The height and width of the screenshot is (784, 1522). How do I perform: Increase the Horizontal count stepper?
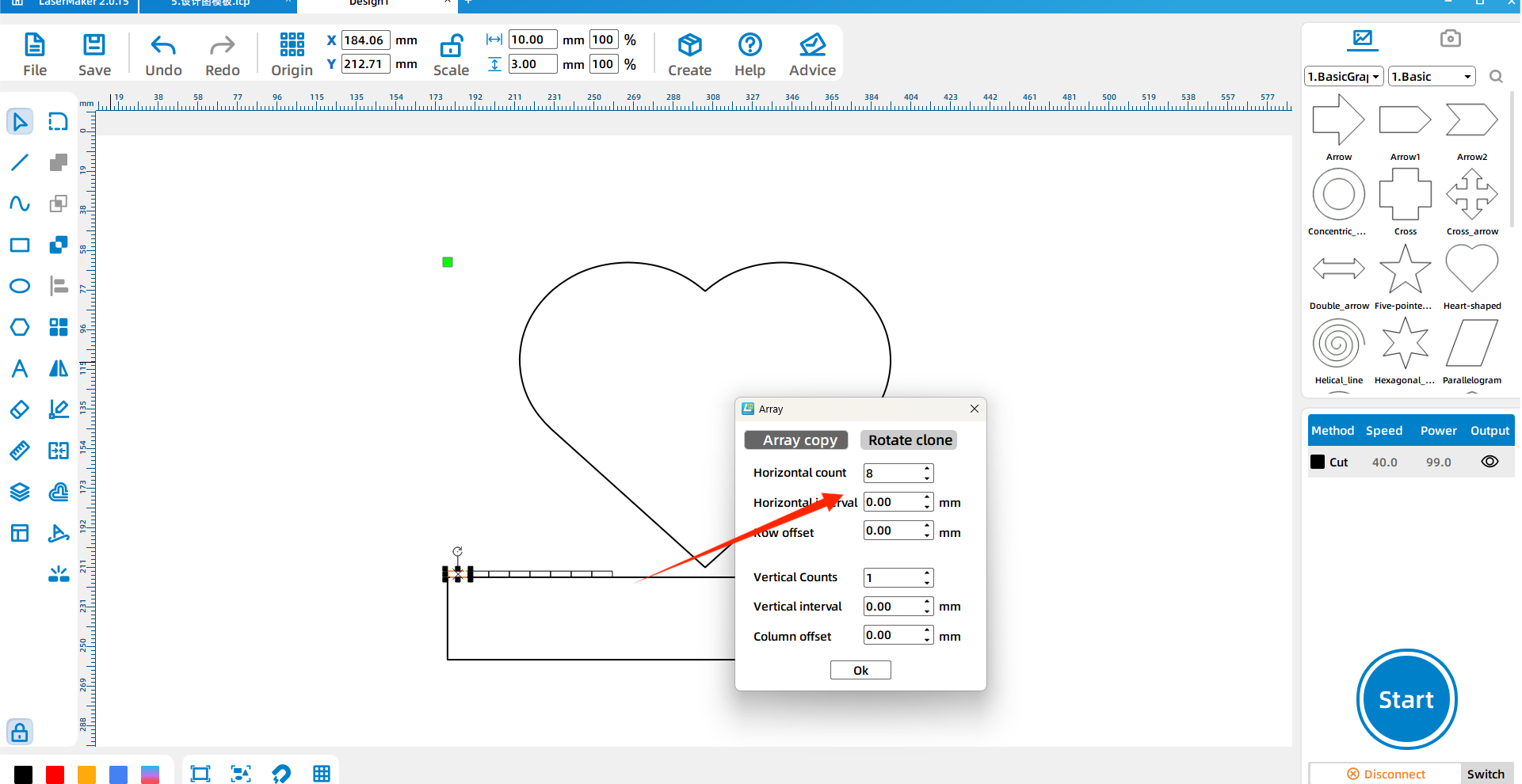(x=927, y=469)
